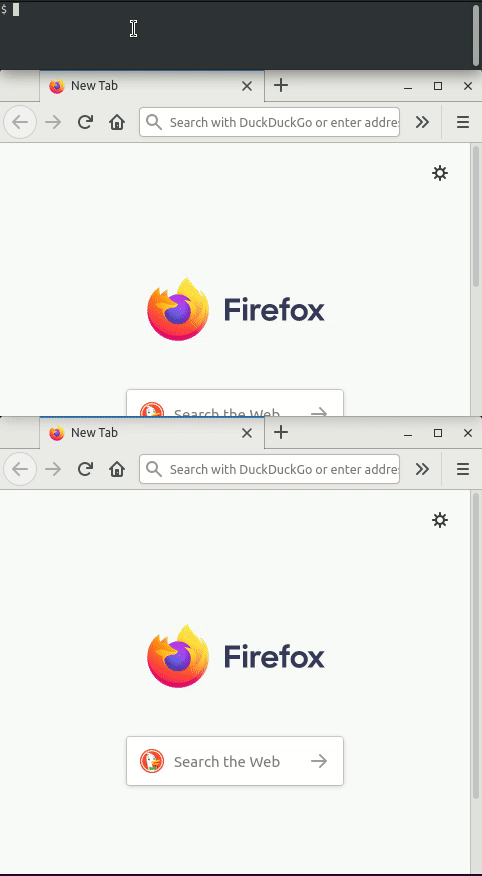Customize new tab via lower gear icon
Image resolution: width=482 pixels, height=876 pixels.
440,520
